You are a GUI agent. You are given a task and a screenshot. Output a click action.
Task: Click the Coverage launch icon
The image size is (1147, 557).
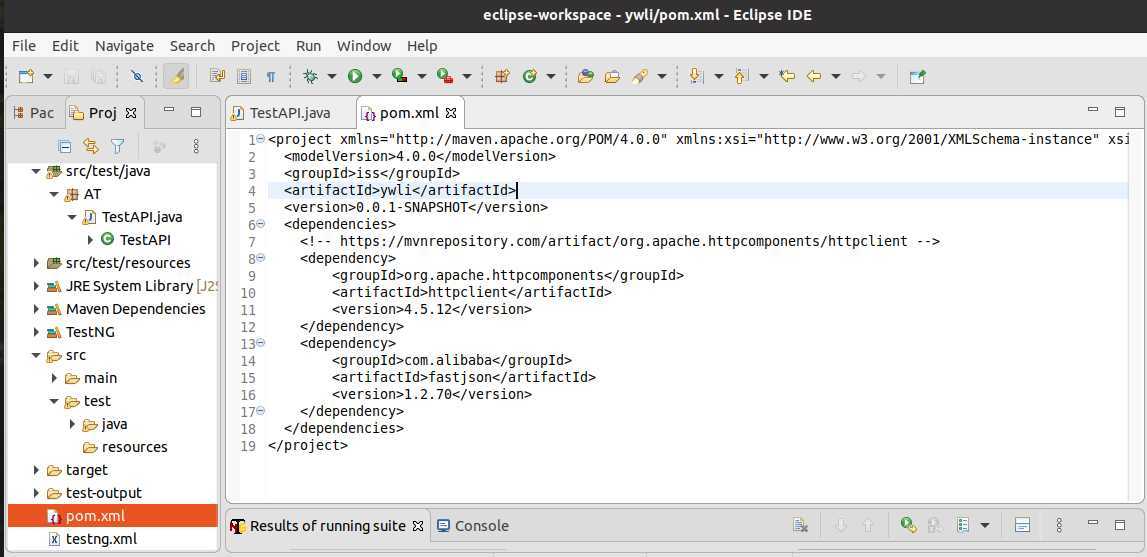[x=399, y=76]
